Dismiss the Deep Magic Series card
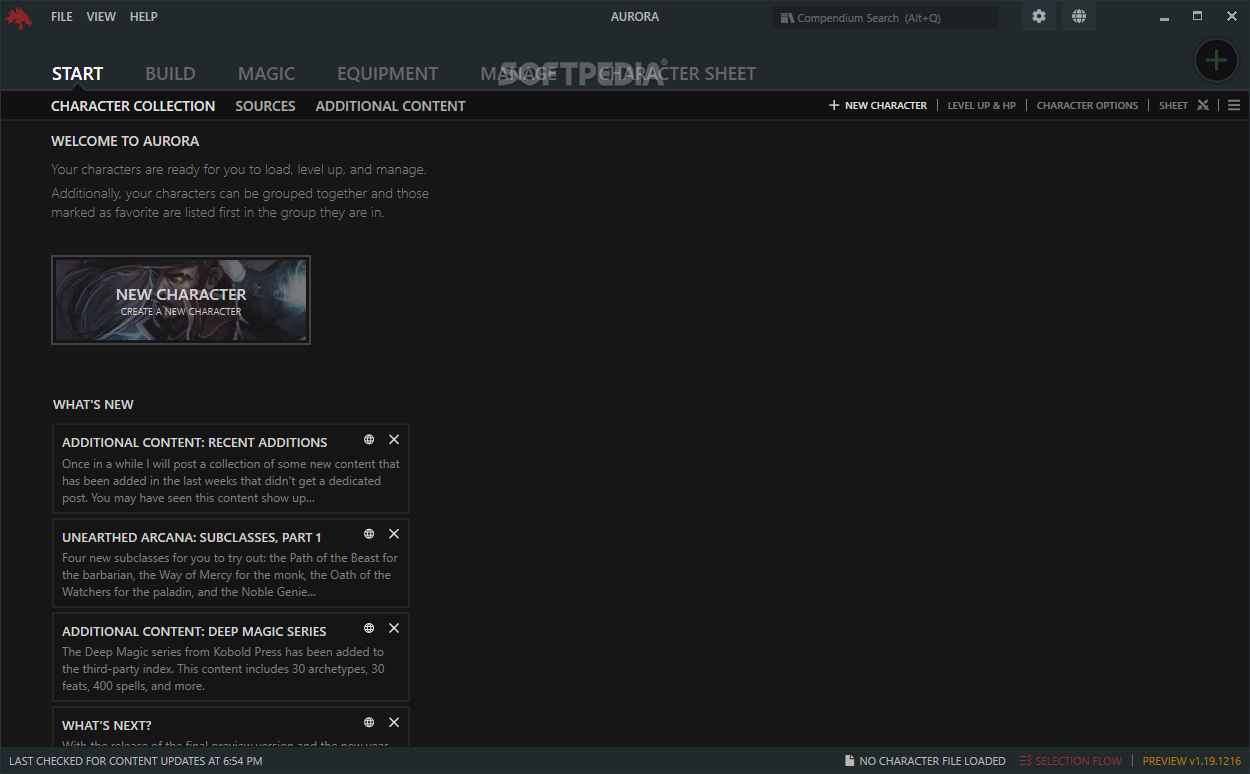 [394, 628]
